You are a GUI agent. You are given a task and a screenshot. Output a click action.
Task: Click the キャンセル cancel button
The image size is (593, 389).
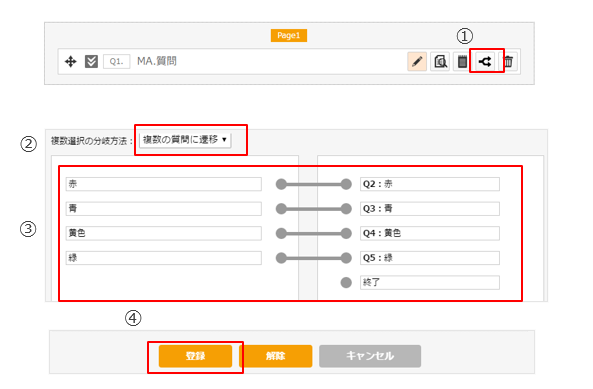tap(370, 356)
